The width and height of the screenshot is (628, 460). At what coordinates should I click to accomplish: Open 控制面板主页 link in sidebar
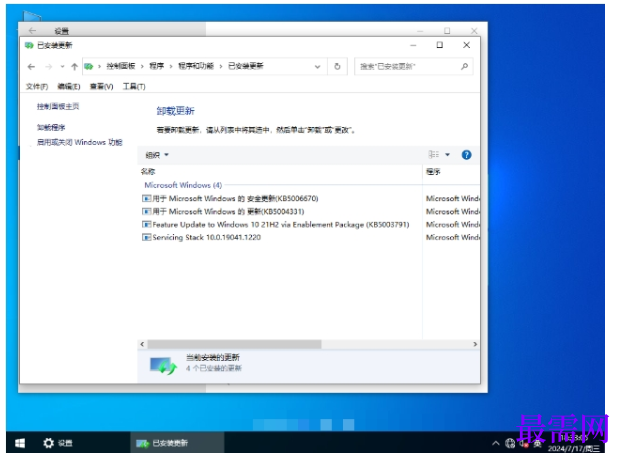[58, 106]
